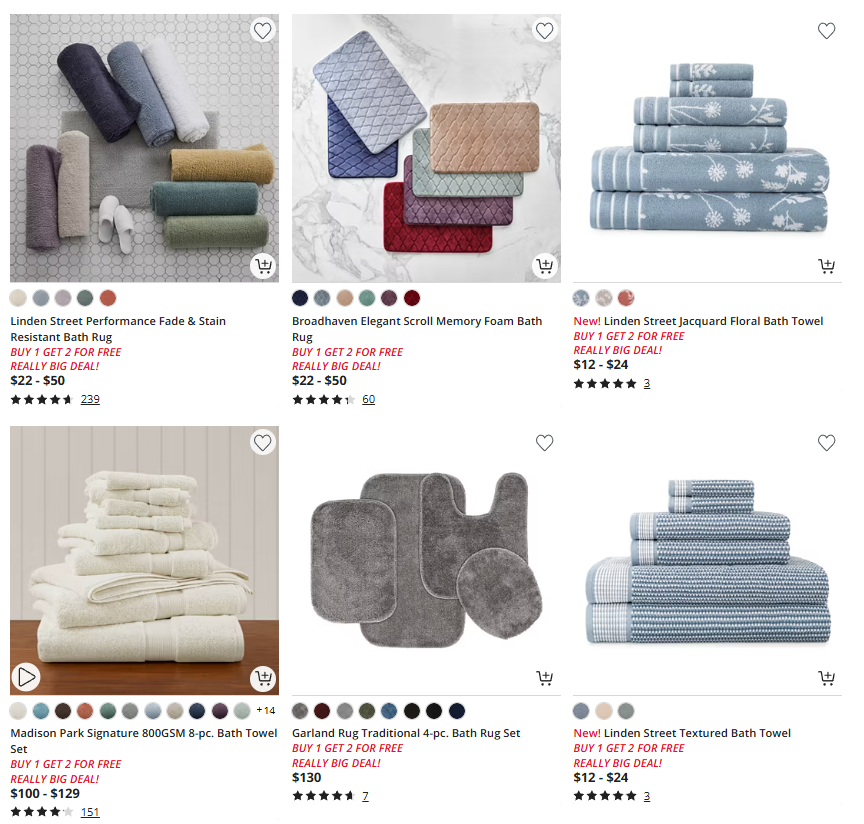Toggle heart on Linden Street Textured Towel
Viewport: 864px width, 824px height.
(x=826, y=443)
